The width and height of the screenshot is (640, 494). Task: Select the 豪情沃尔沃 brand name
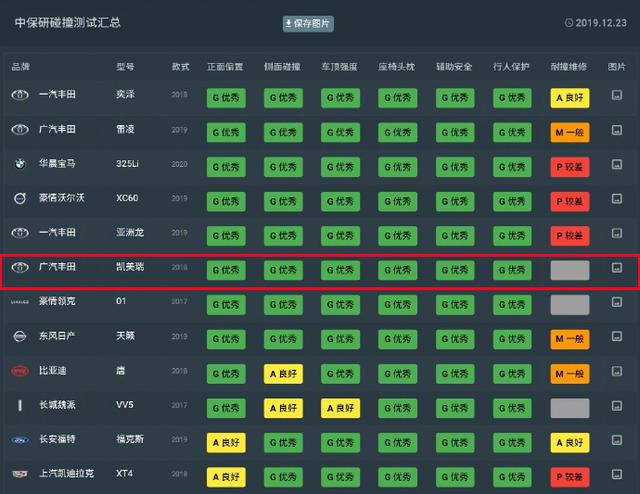pos(62,198)
